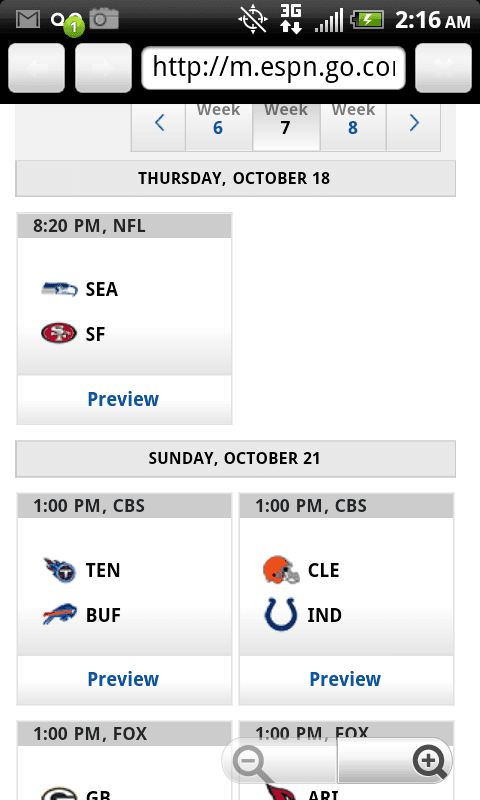The height and width of the screenshot is (800, 480).
Task: Tap the Gmail notification icon
Action: [x=28, y=20]
